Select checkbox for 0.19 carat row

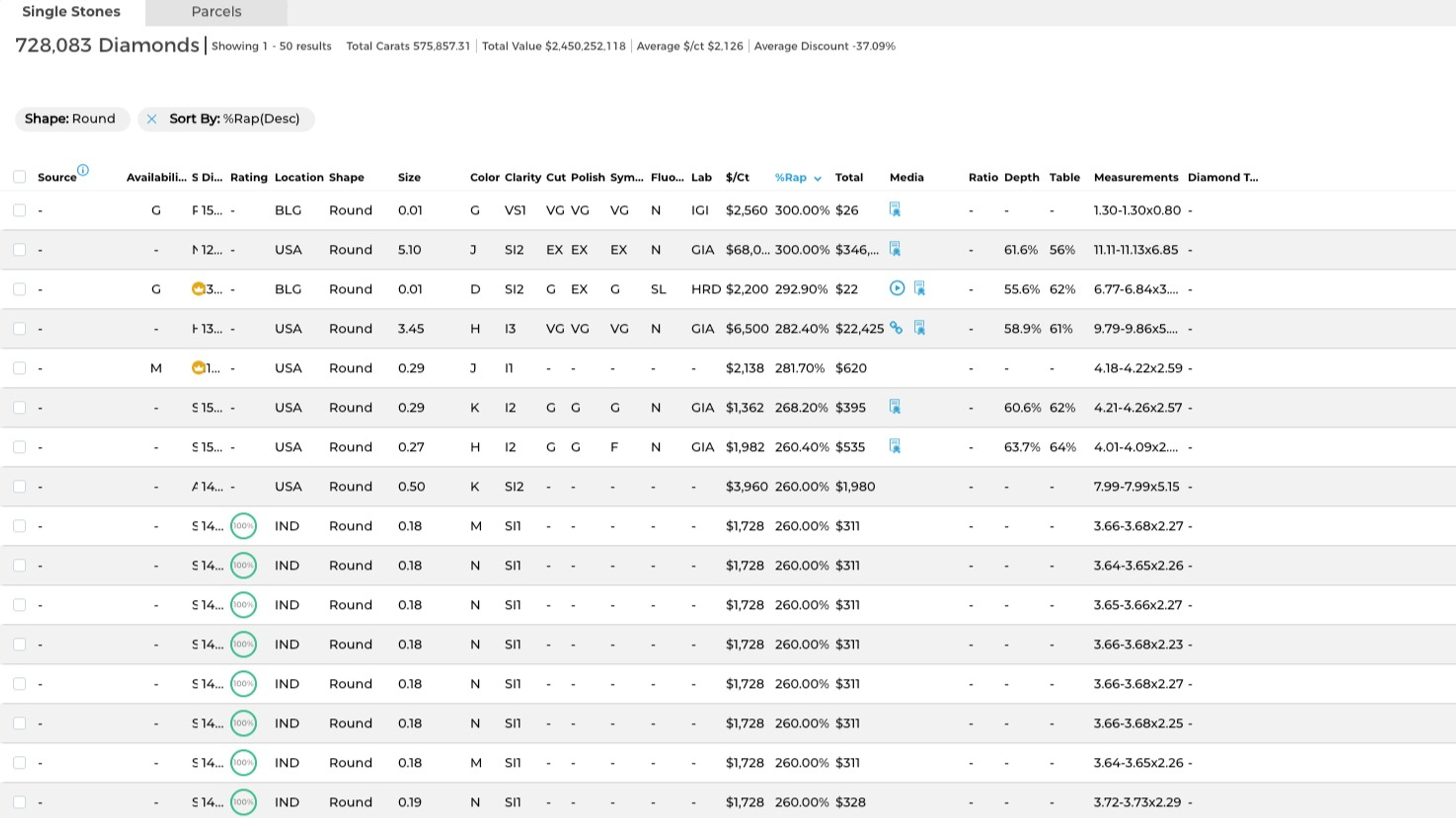point(19,802)
